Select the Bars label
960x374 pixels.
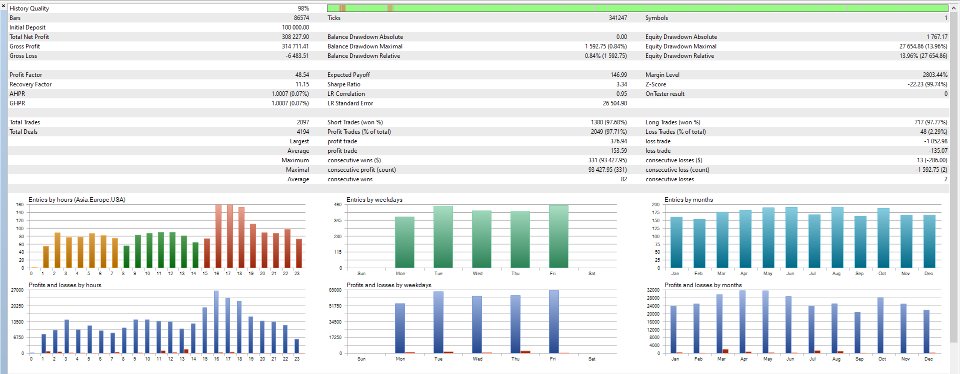15,18
